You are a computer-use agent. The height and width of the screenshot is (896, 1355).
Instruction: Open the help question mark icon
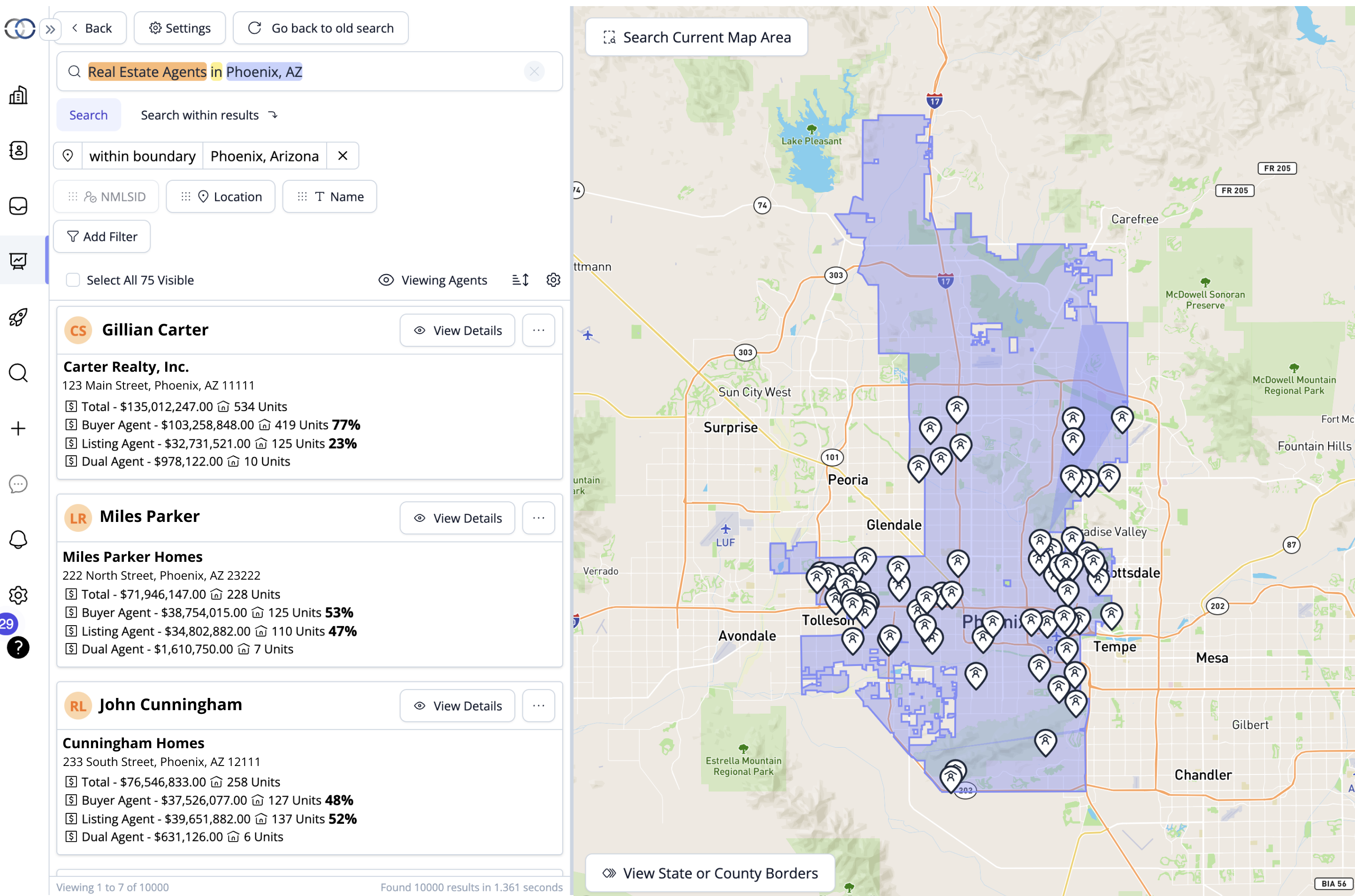18,647
